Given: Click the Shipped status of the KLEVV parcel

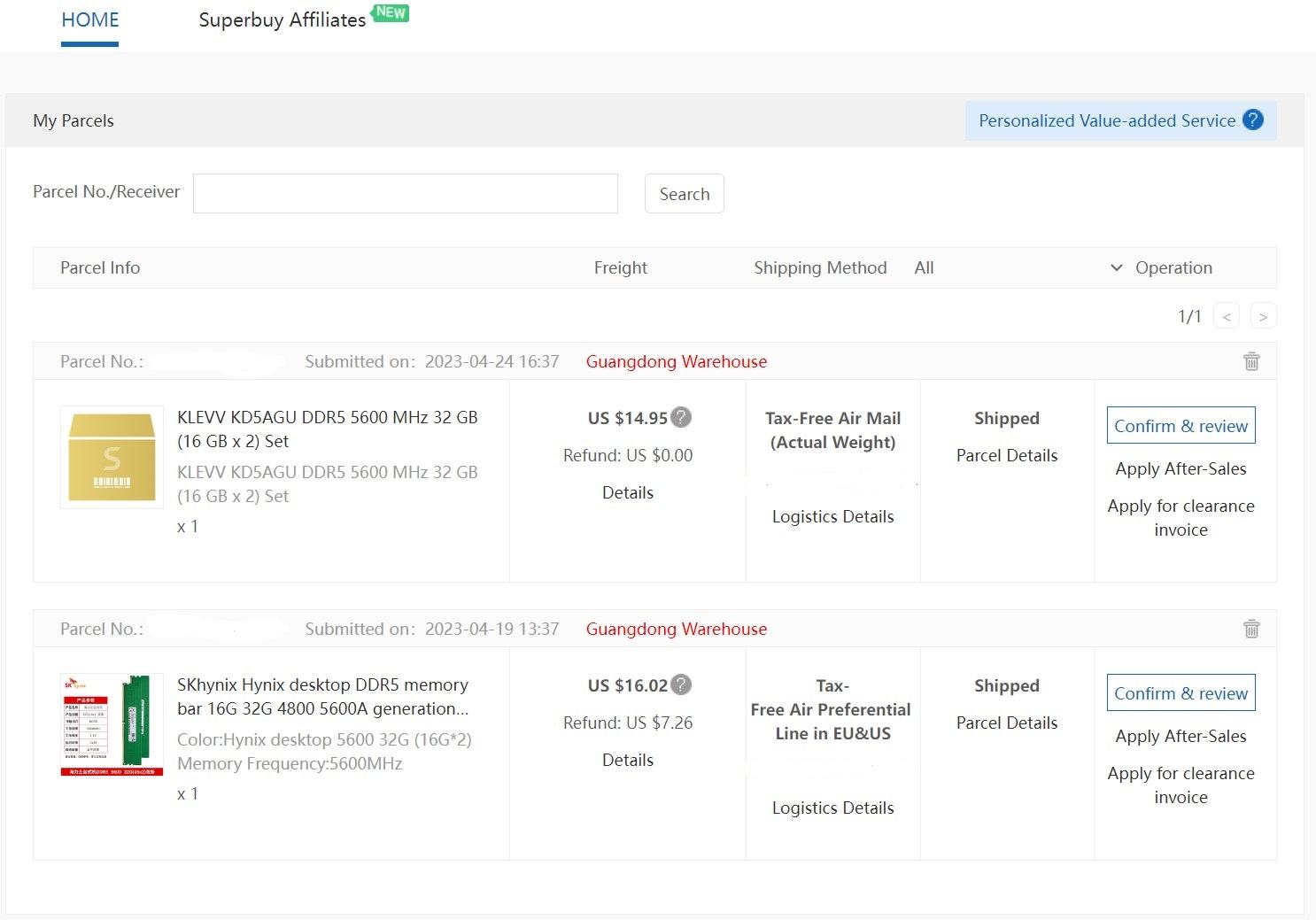Looking at the screenshot, I should [x=1007, y=418].
